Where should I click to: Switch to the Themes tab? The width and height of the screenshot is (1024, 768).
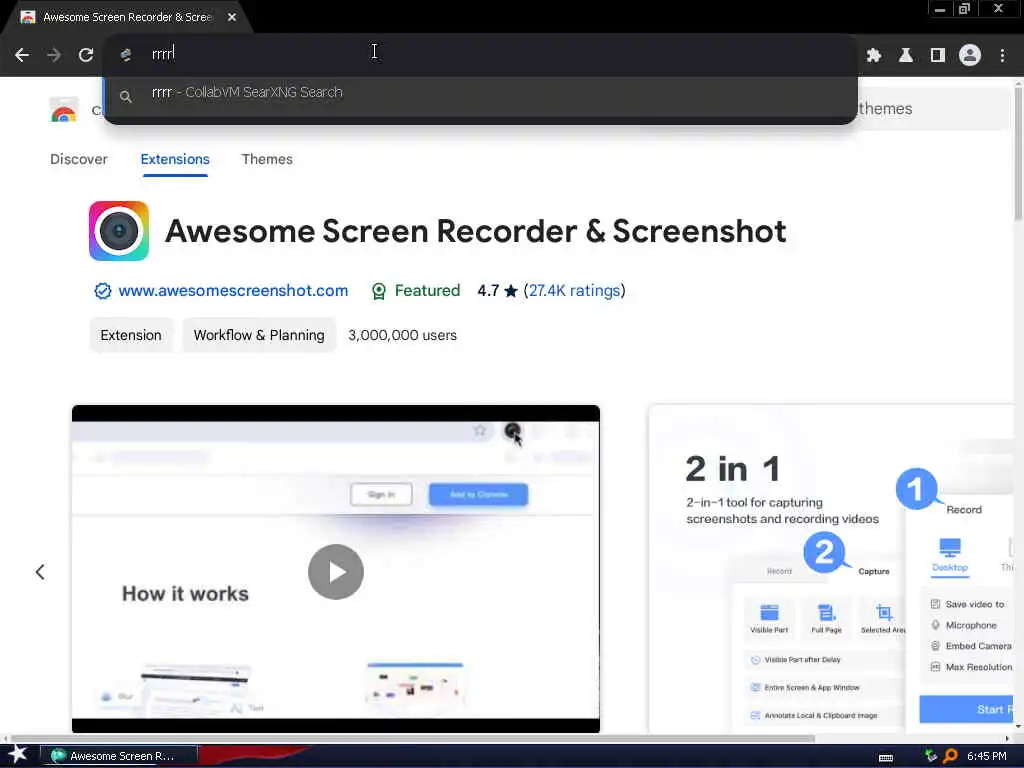point(267,159)
